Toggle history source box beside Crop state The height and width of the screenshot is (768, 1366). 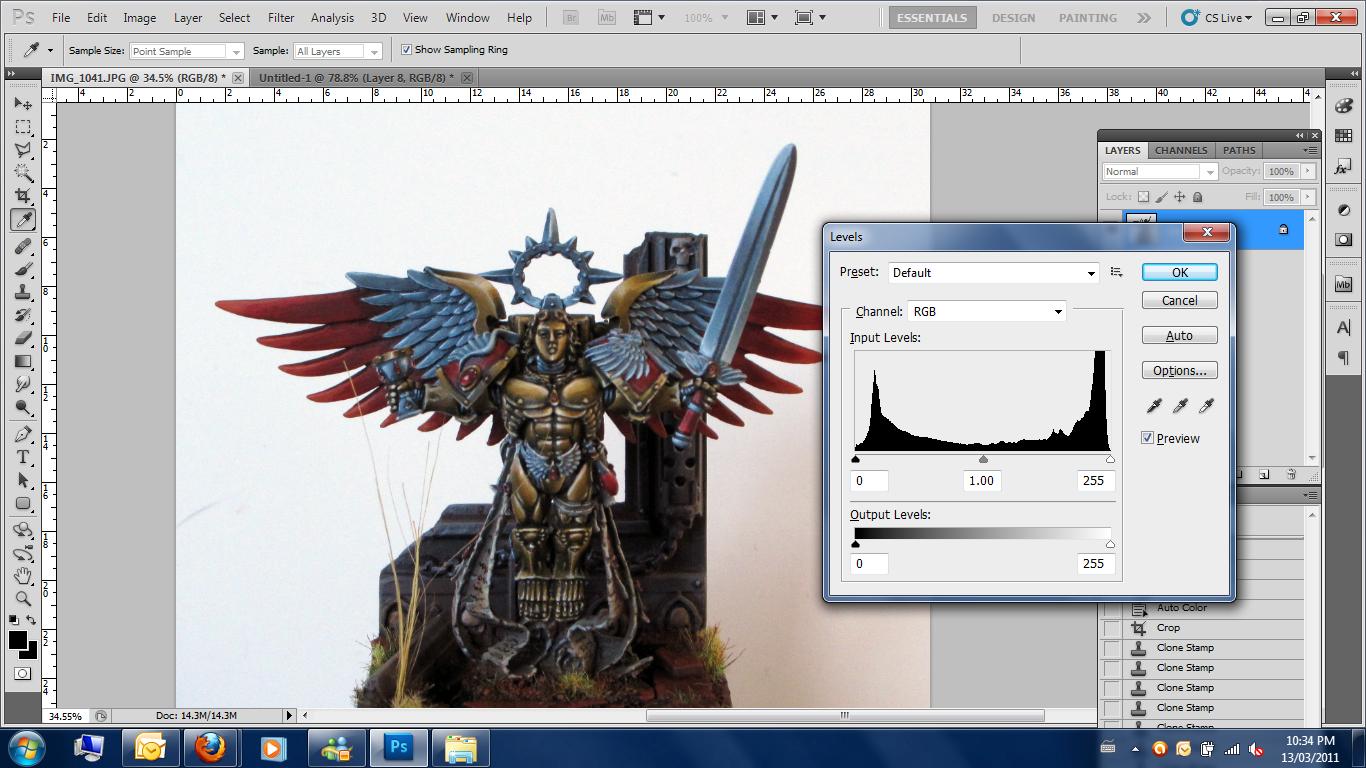click(x=1111, y=628)
